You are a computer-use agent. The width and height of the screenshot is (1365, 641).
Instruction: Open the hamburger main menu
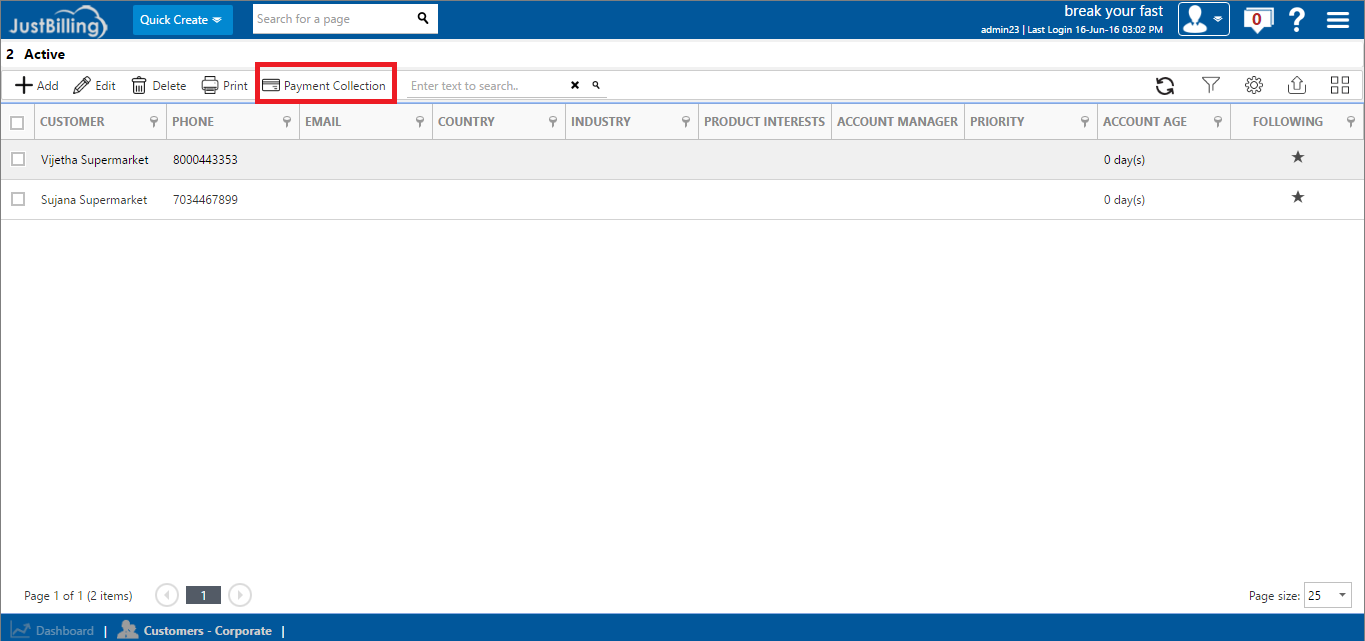pos(1338,20)
